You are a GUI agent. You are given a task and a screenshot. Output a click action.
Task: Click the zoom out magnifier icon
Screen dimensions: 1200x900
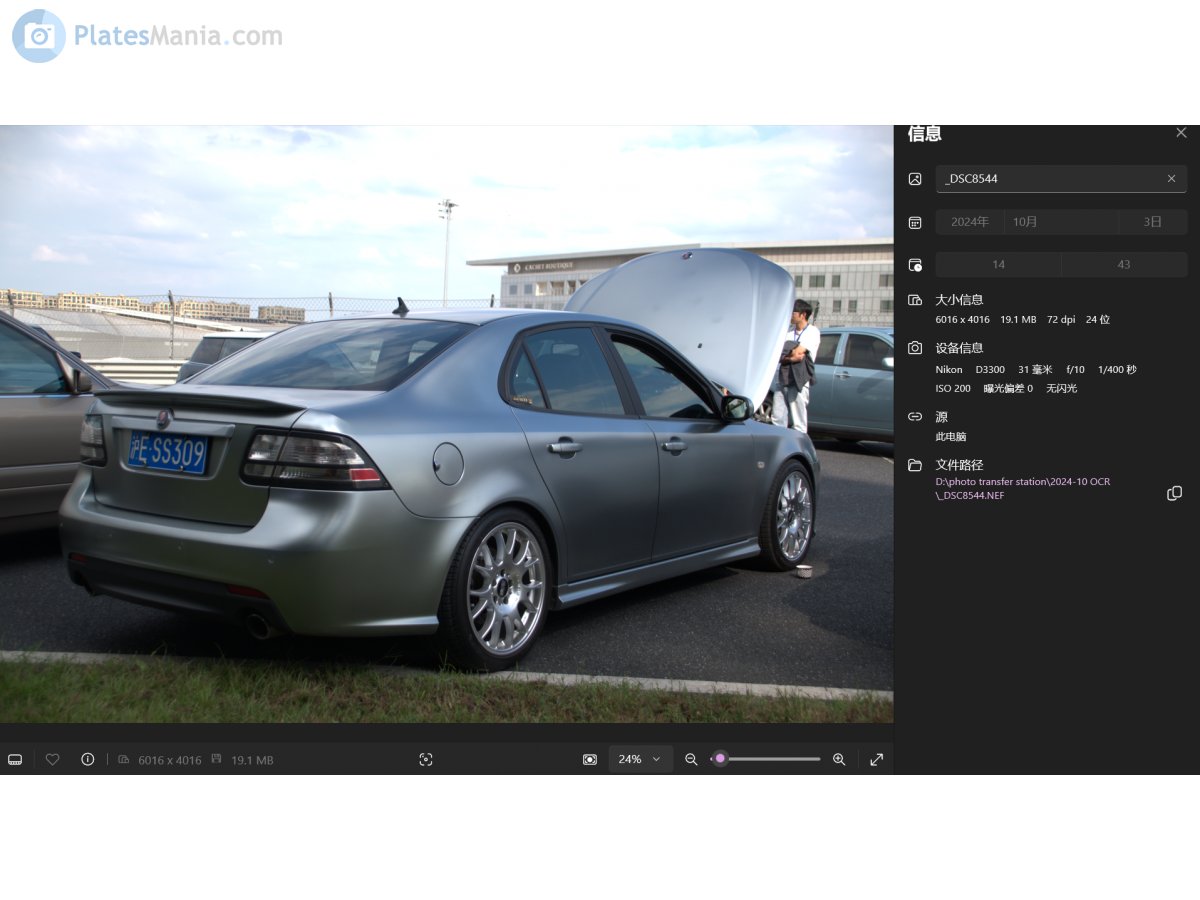point(691,760)
